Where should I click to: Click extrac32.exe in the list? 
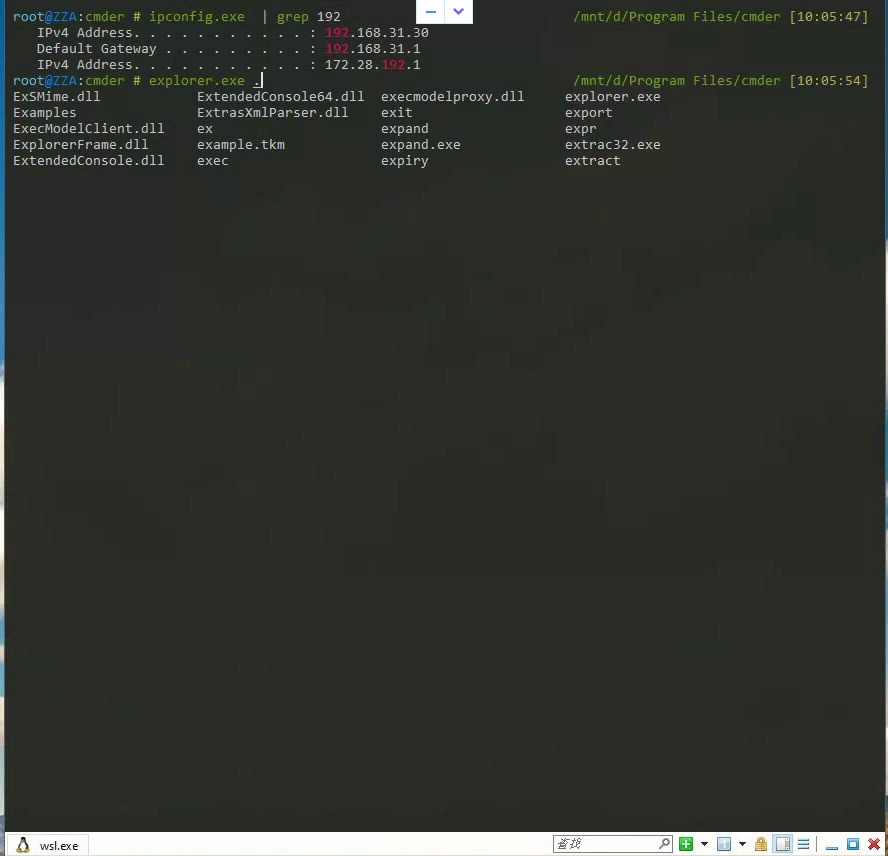[612, 144]
